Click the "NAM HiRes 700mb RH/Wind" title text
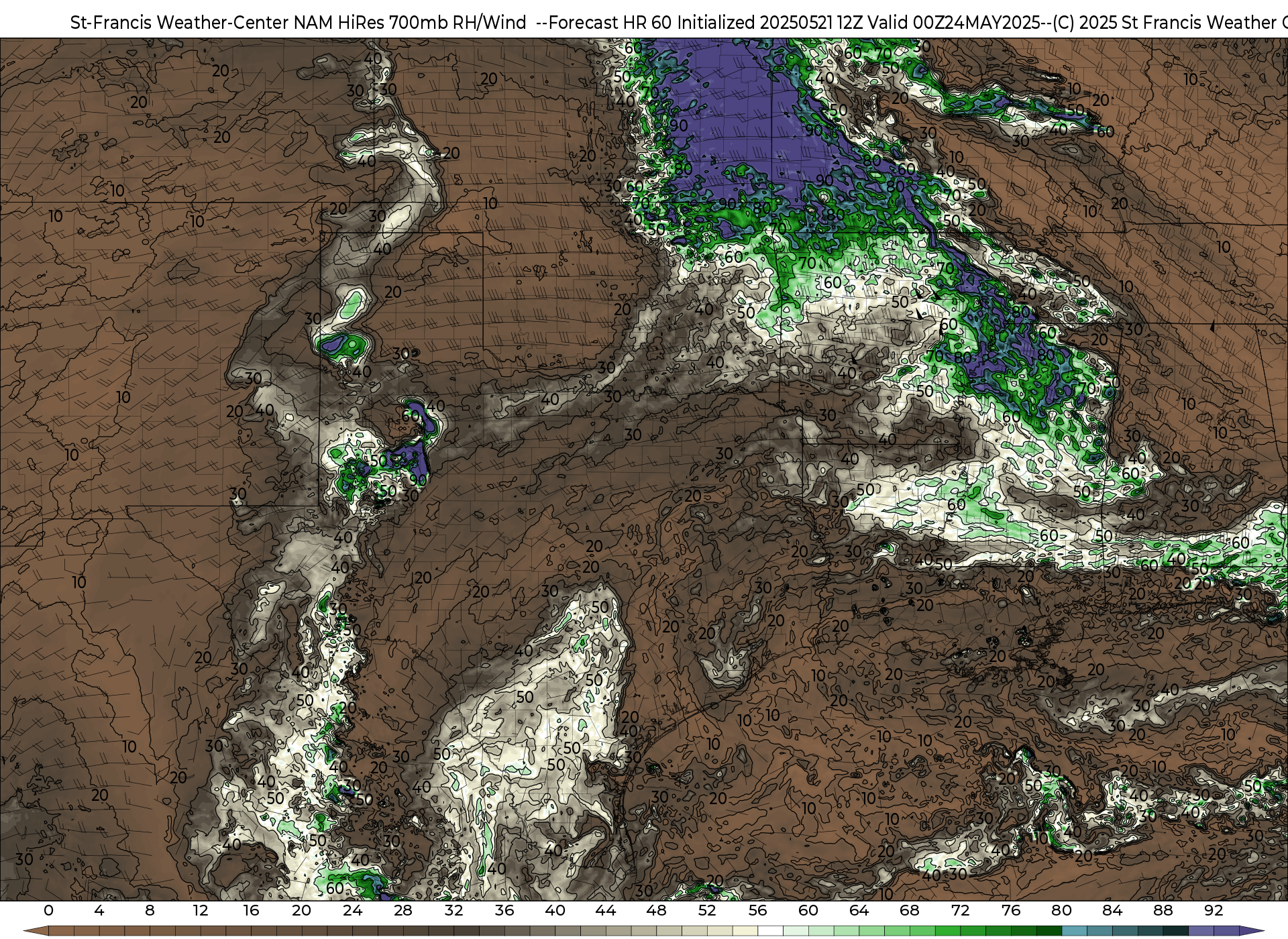The height and width of the screenshot is (939, 1288). [x=409, y=23]
